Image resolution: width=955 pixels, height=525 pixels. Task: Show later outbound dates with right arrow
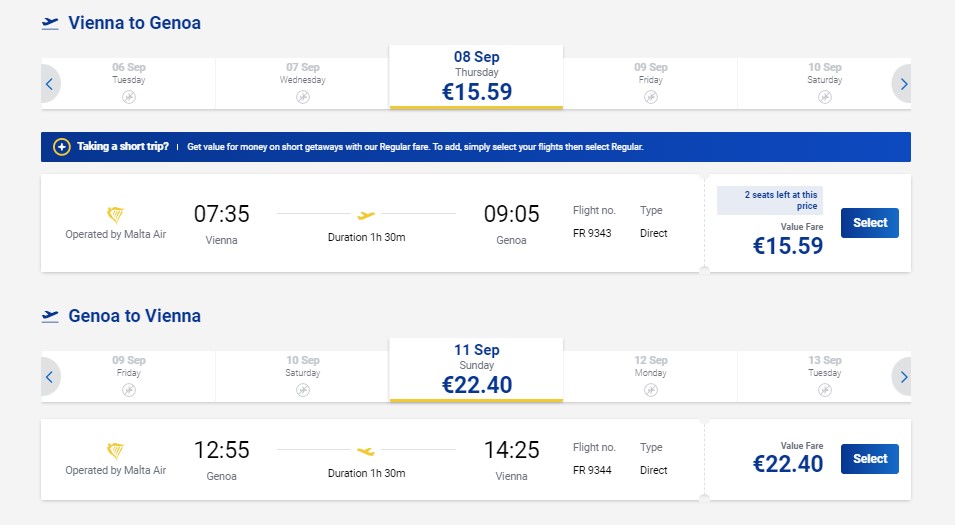(903, 84)
